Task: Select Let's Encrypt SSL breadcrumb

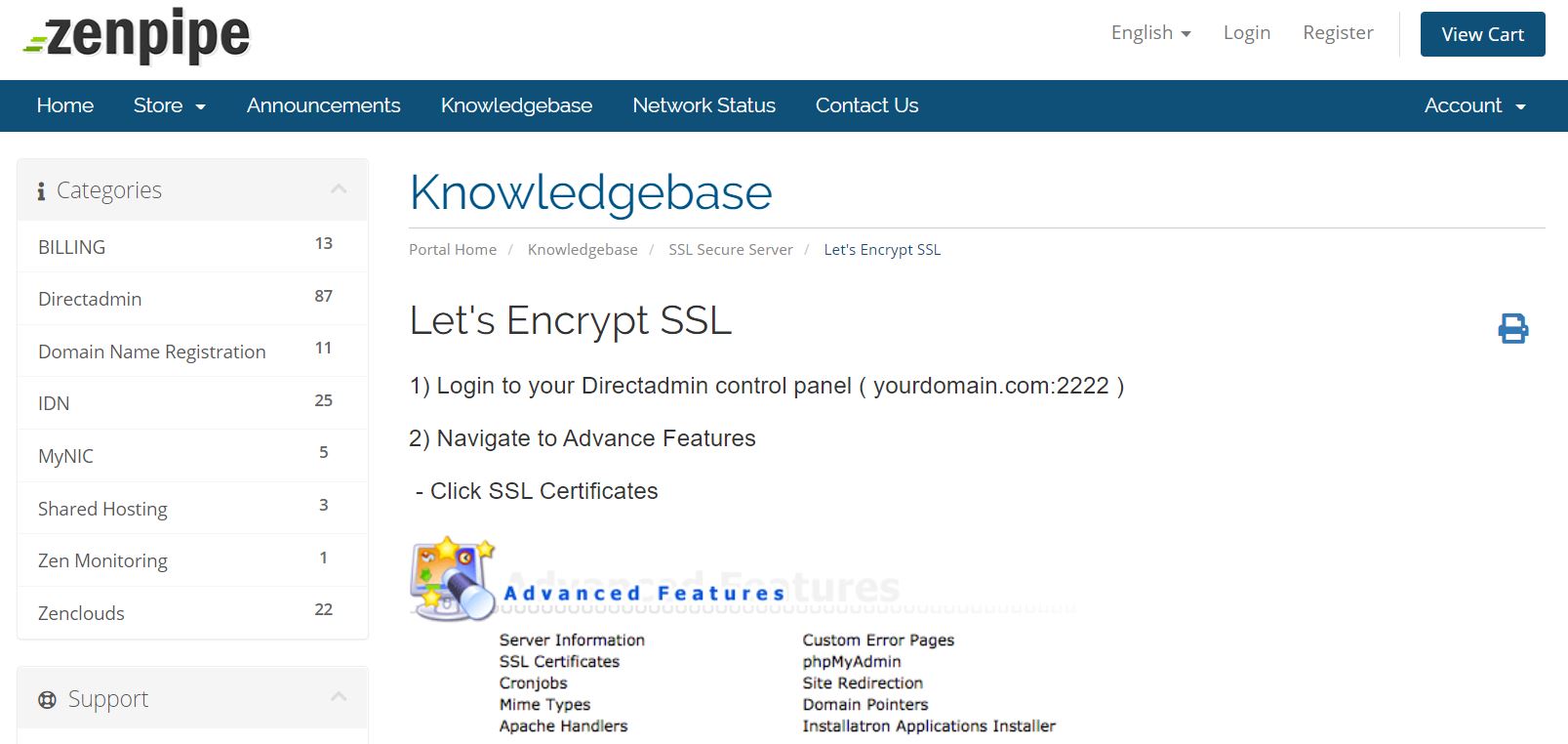Action: (x=882, y=250)
